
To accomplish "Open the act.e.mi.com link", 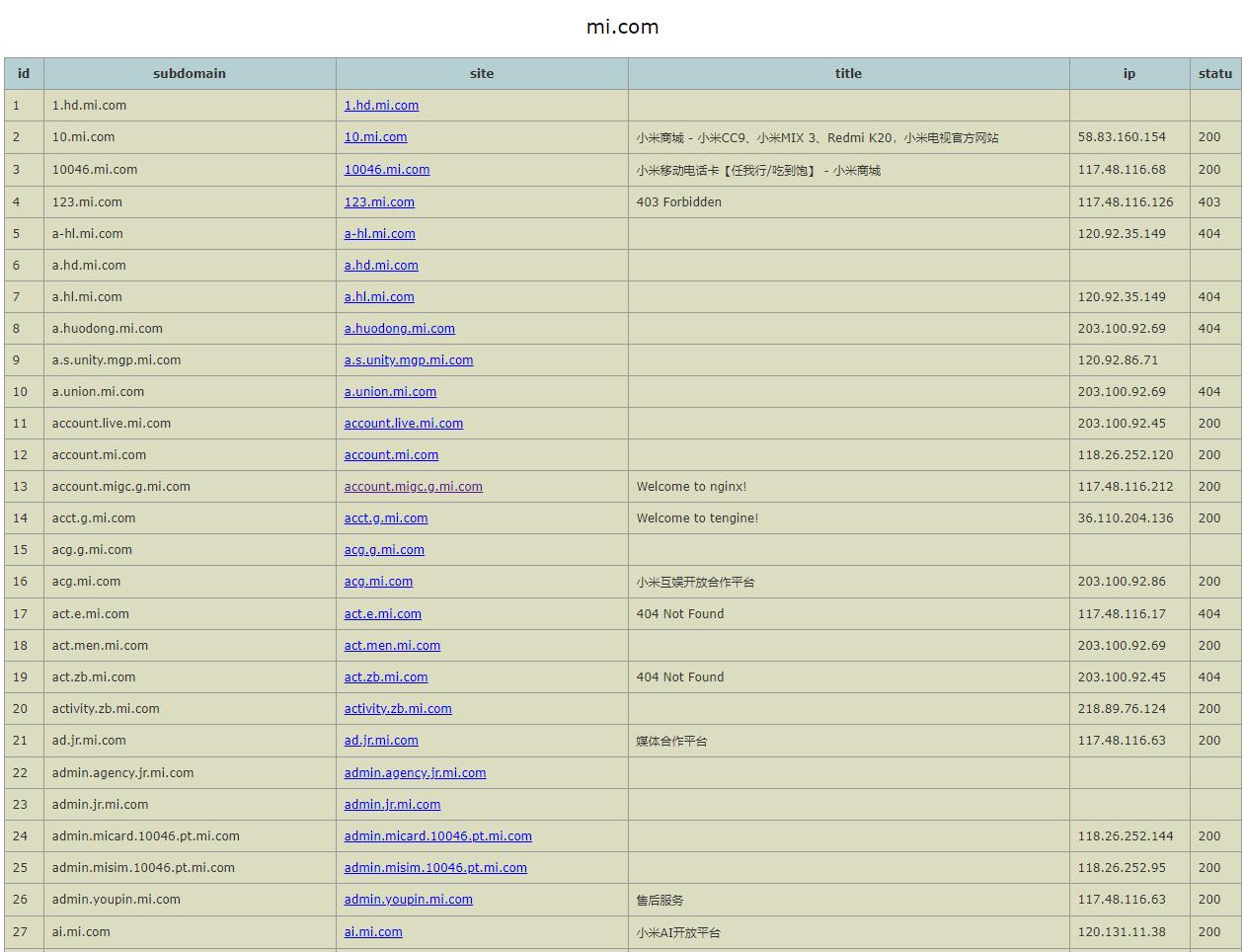I will (383, 613).
